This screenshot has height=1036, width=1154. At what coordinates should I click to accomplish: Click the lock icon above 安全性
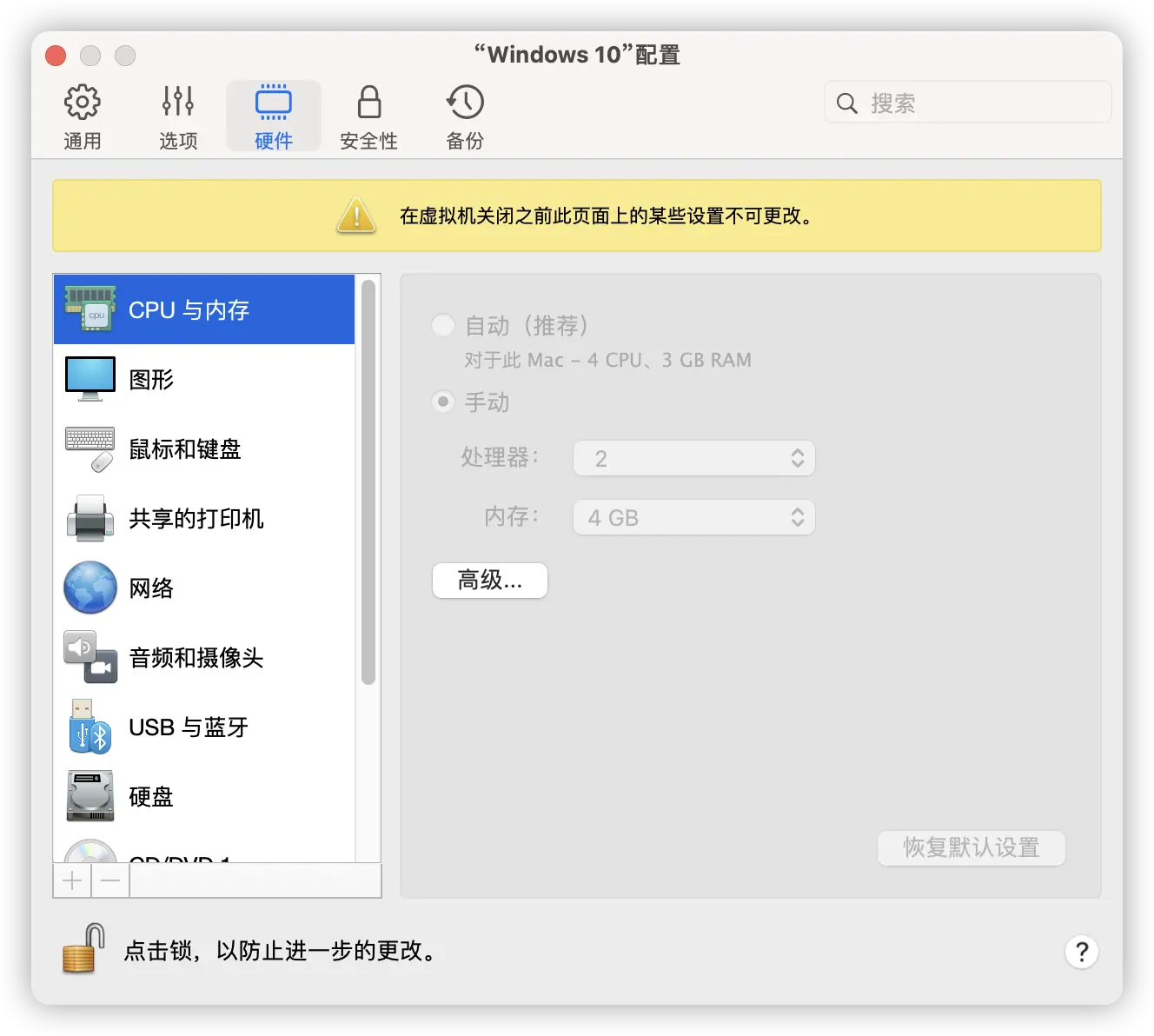pyautogui.click(x=369, y=102)
